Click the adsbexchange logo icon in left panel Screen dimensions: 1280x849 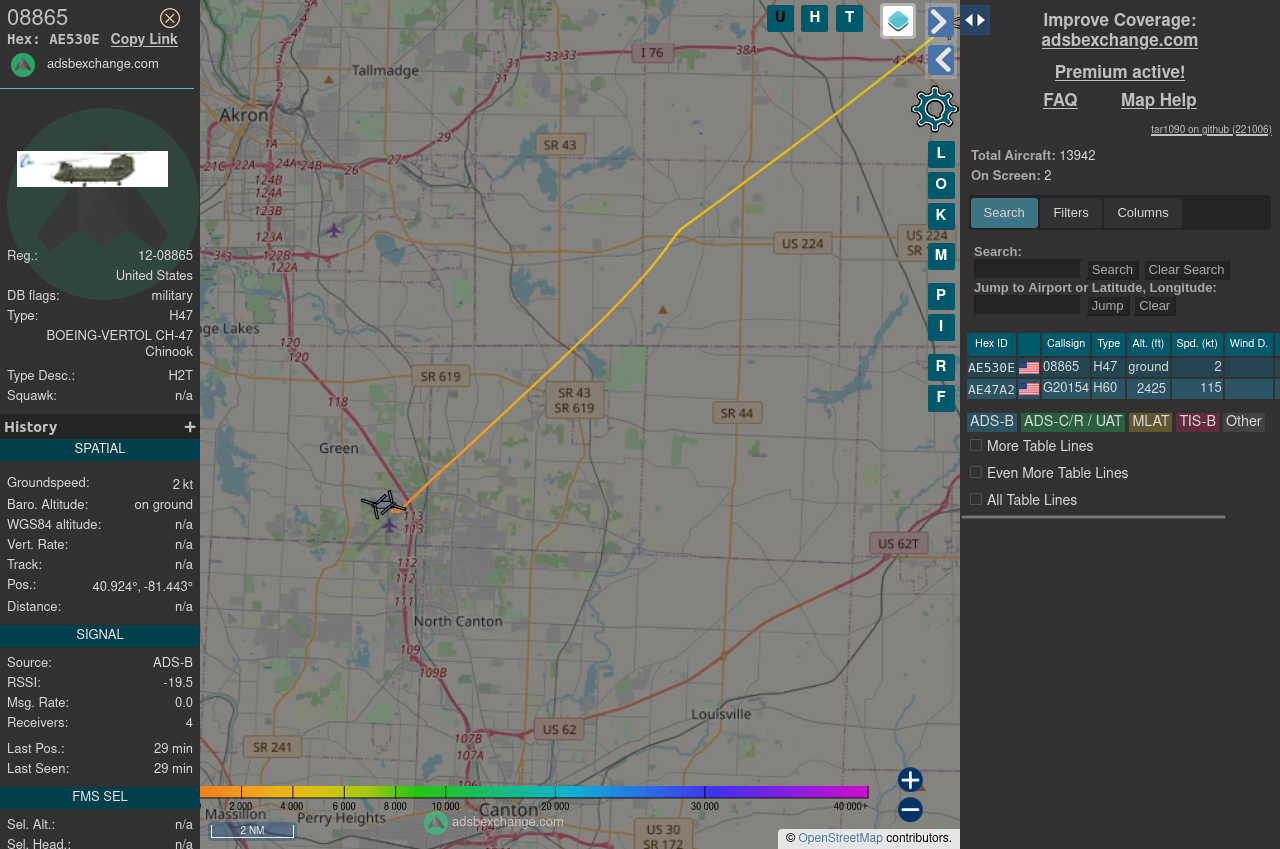pos(23,65)
